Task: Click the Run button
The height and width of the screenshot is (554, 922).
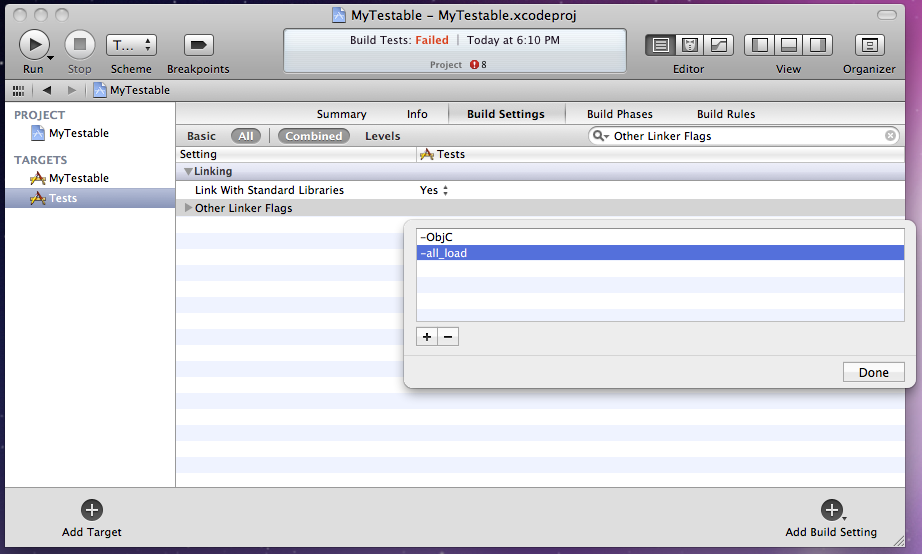Action: point(34,45)
